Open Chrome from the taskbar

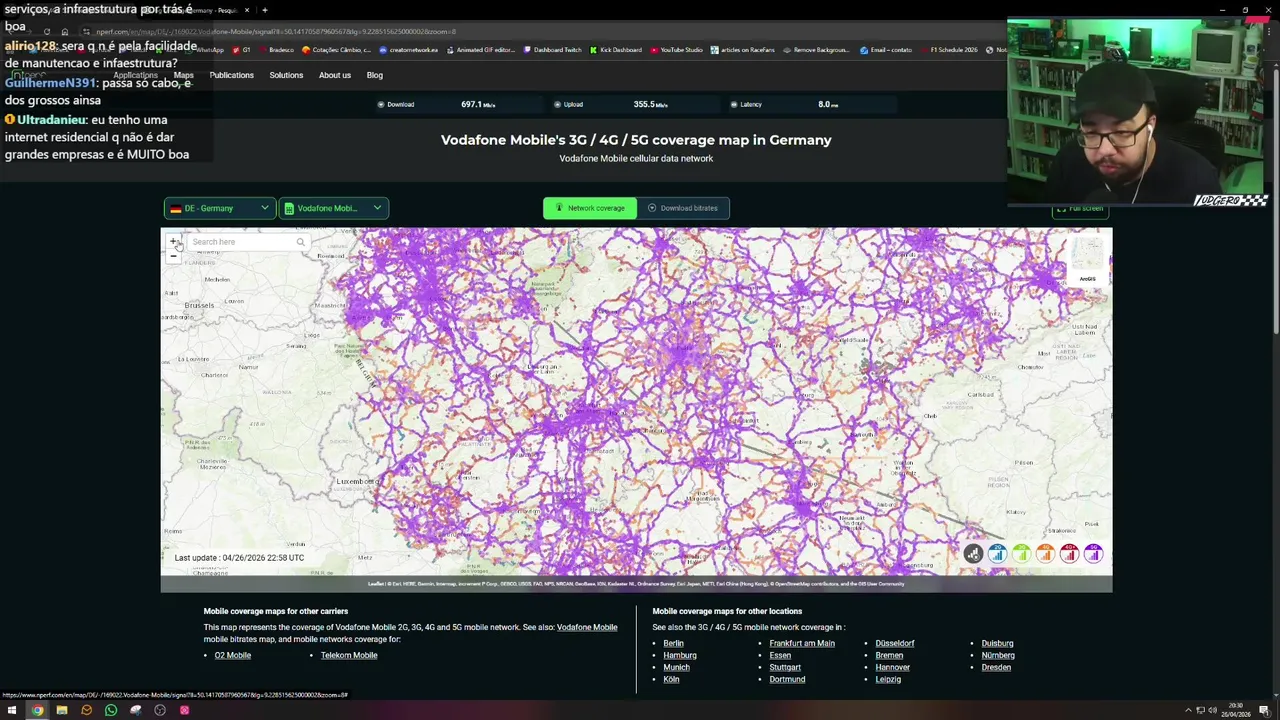(37, 710)
